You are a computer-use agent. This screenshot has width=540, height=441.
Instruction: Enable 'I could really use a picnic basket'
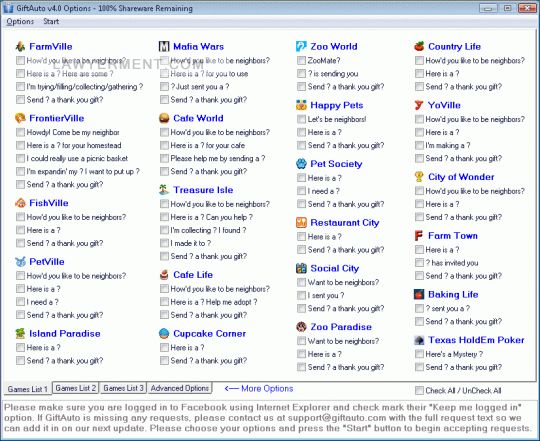pyautogui.click(x=20, y=158)
